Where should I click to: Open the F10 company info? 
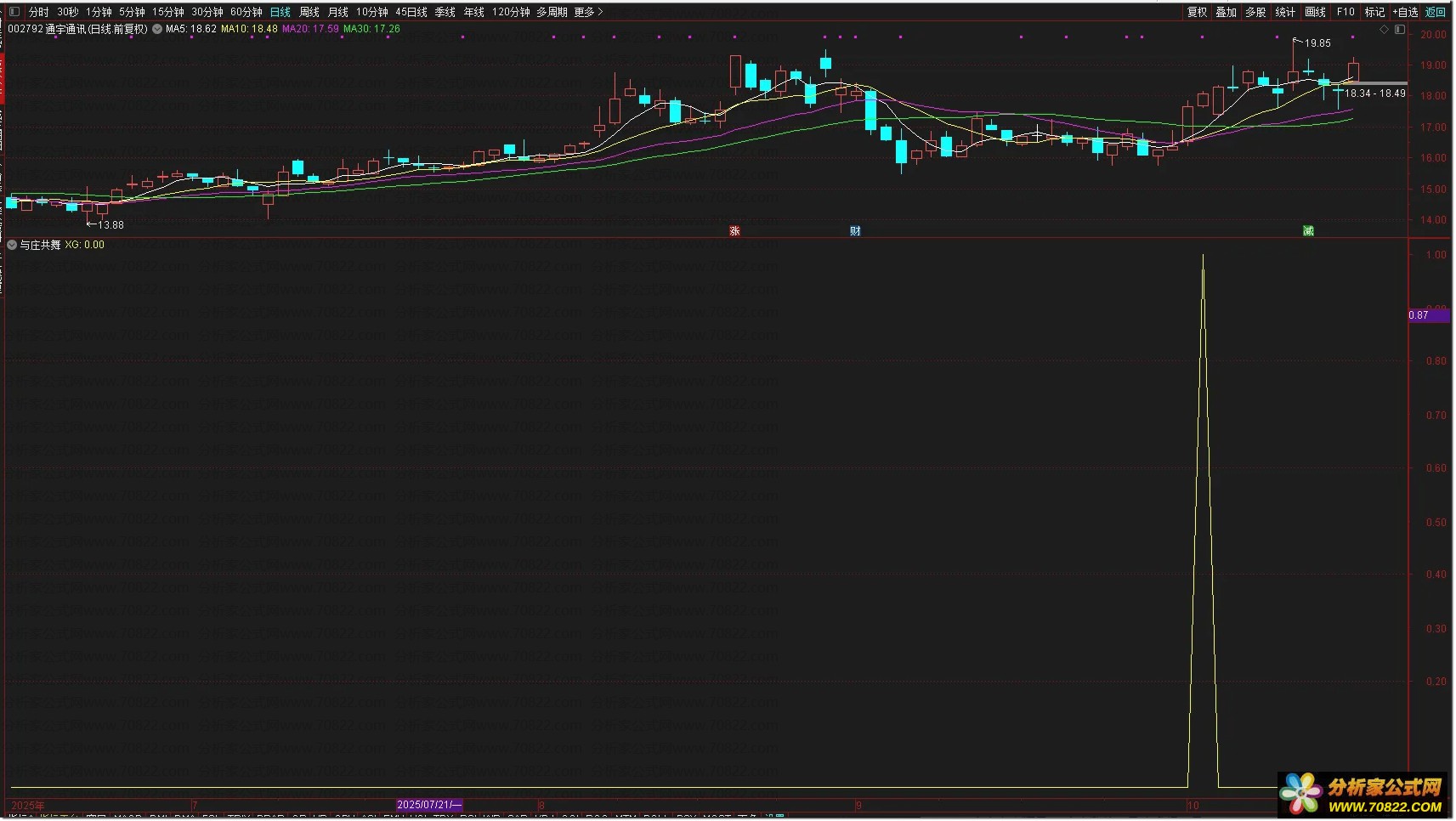1346,12
